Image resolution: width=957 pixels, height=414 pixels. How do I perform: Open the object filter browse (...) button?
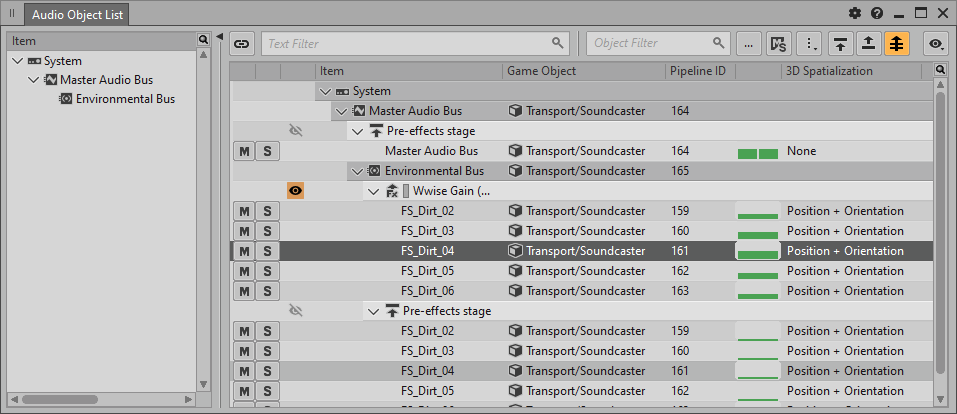click(x=749, y=43)
